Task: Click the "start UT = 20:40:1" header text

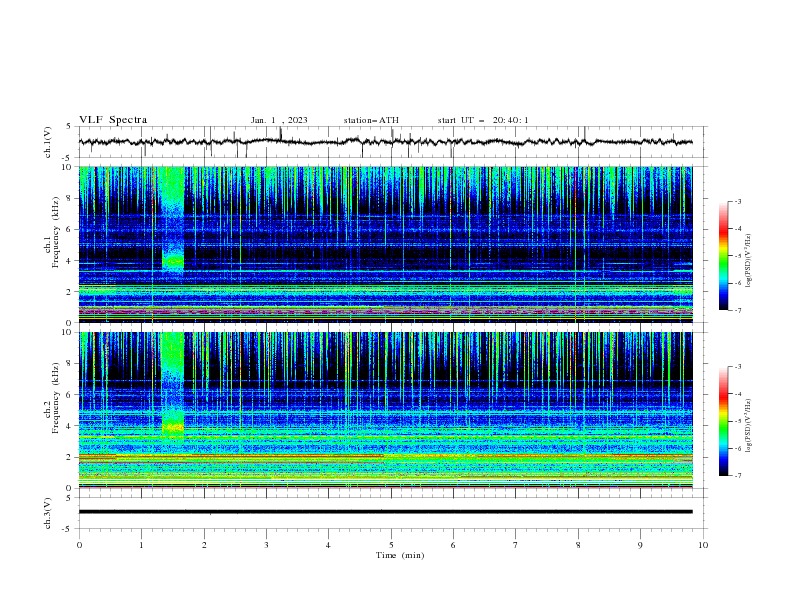Action: pyautogui.click(x=483, y=120)
